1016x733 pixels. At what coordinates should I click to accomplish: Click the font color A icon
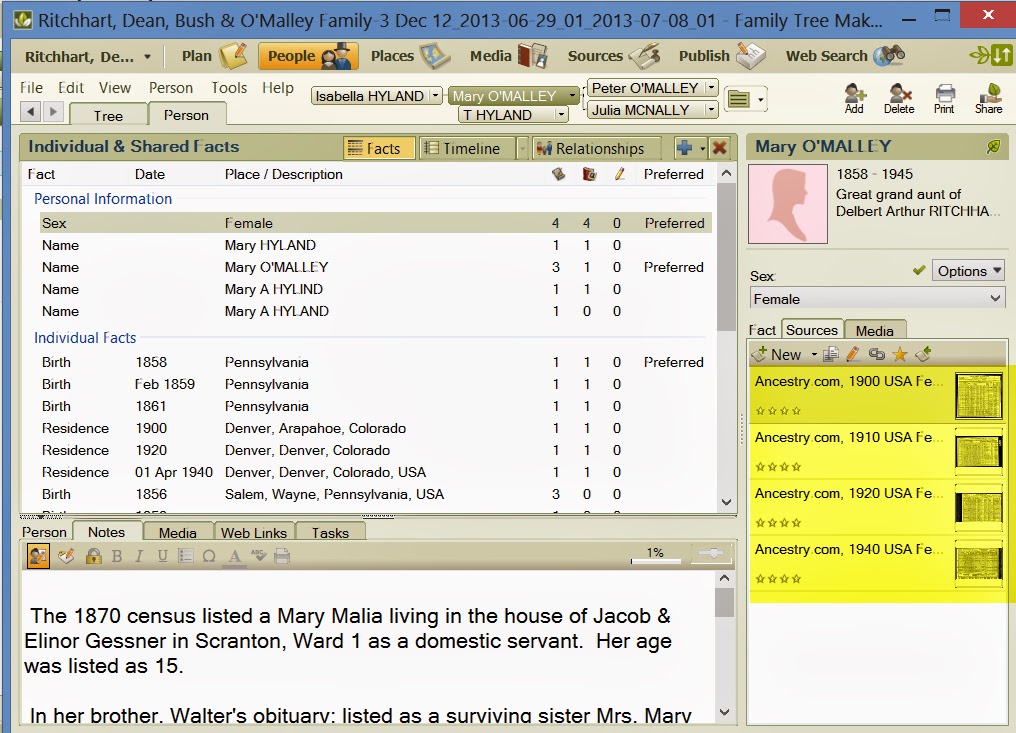[x=235, y=556]
